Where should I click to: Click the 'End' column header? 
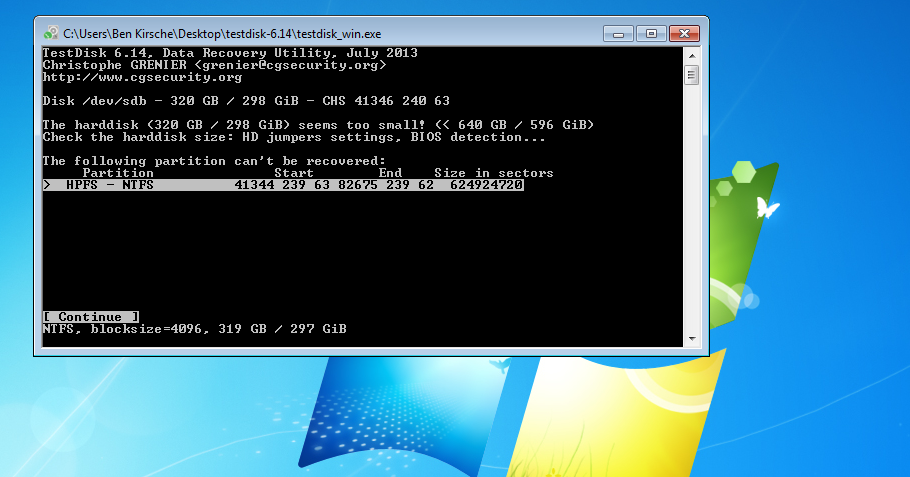[x=390, y=173]
